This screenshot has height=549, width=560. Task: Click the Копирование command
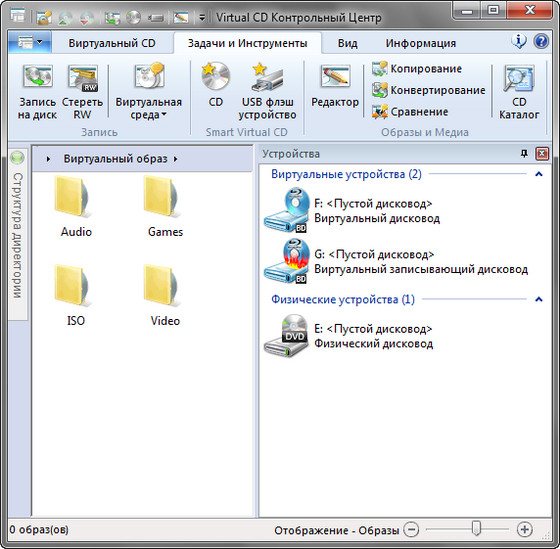click(x=417, y=69)
